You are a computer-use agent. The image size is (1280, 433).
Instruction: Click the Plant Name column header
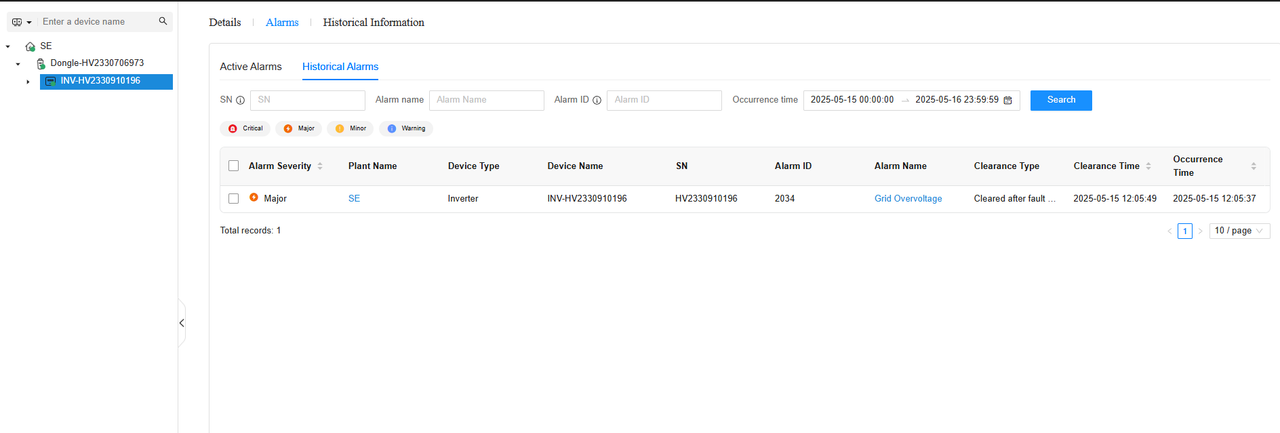click(x=372, y=166)
